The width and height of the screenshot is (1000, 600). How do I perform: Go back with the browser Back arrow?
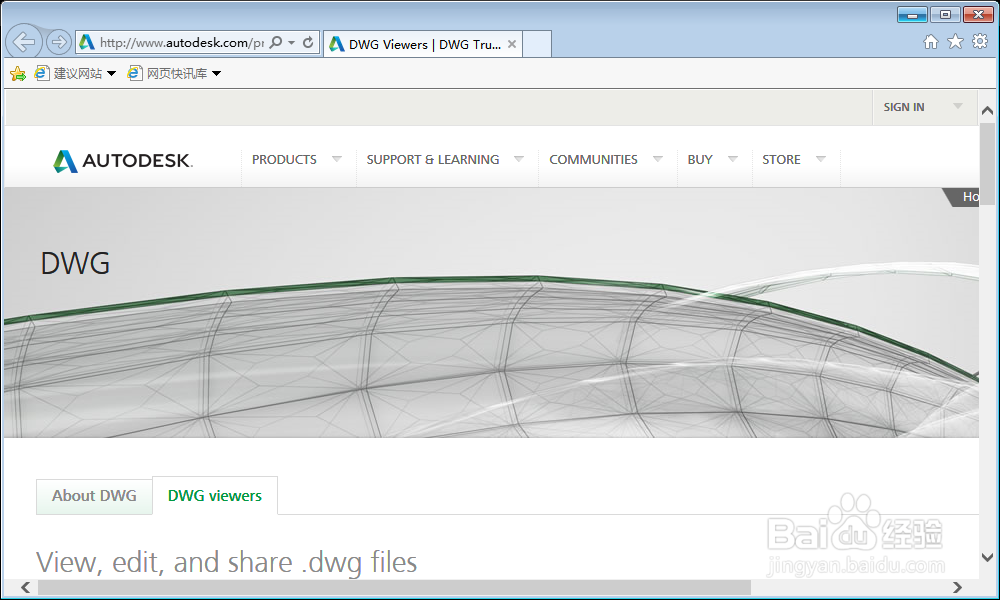coord(24,42)
